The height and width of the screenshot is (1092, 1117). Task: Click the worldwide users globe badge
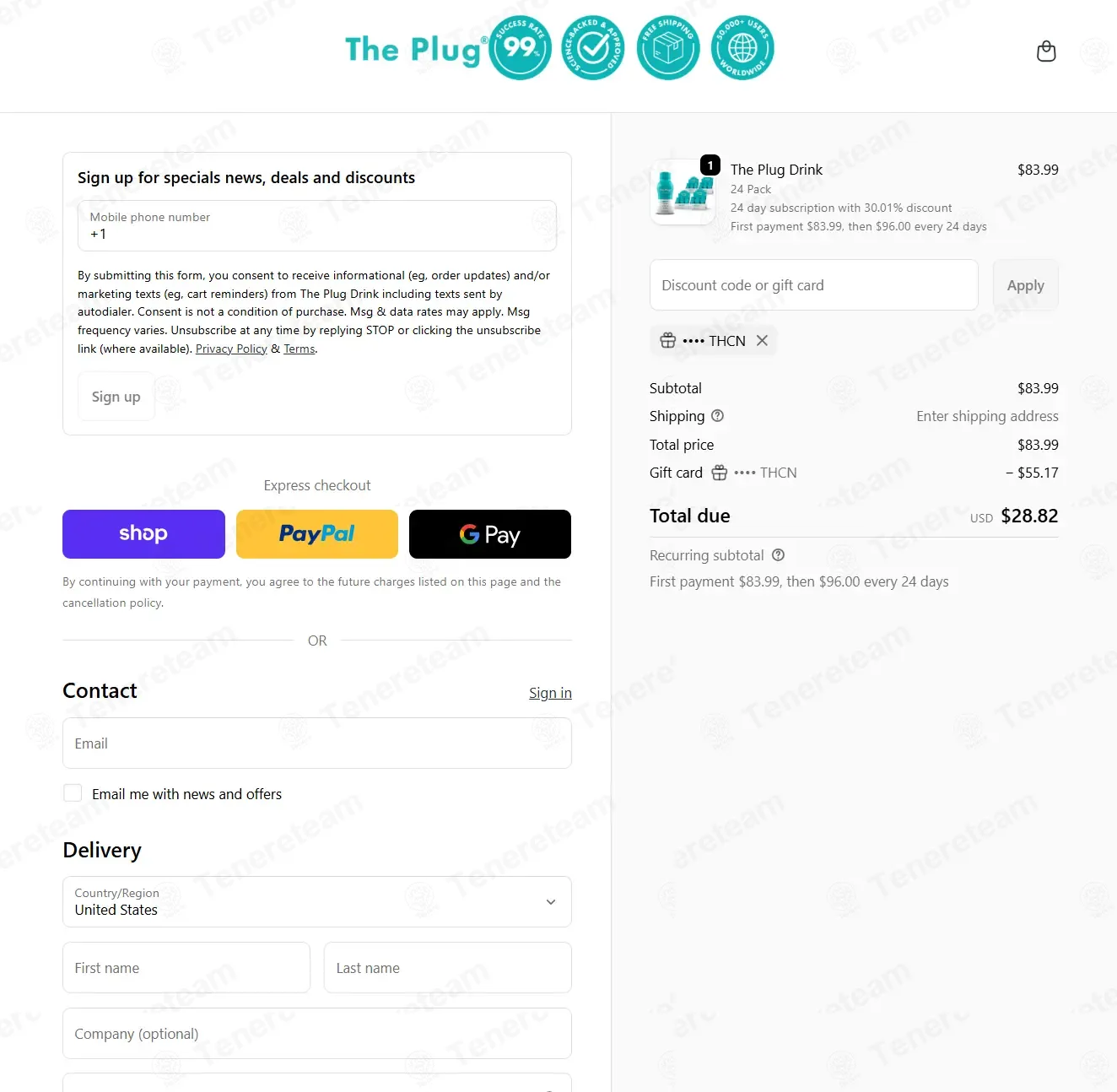742,48
